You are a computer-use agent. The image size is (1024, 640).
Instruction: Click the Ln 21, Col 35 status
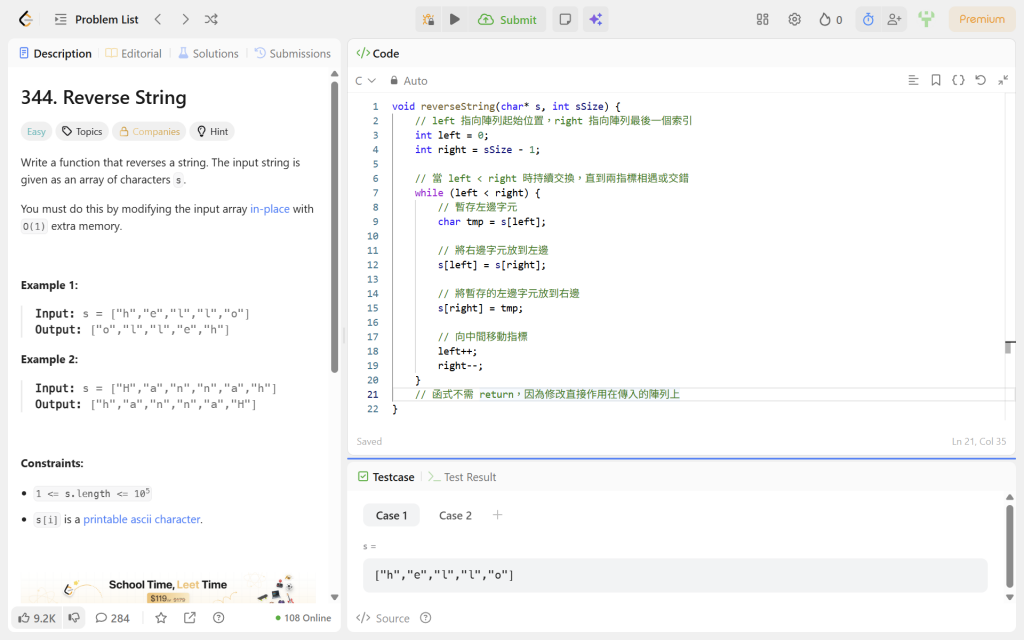978,441
